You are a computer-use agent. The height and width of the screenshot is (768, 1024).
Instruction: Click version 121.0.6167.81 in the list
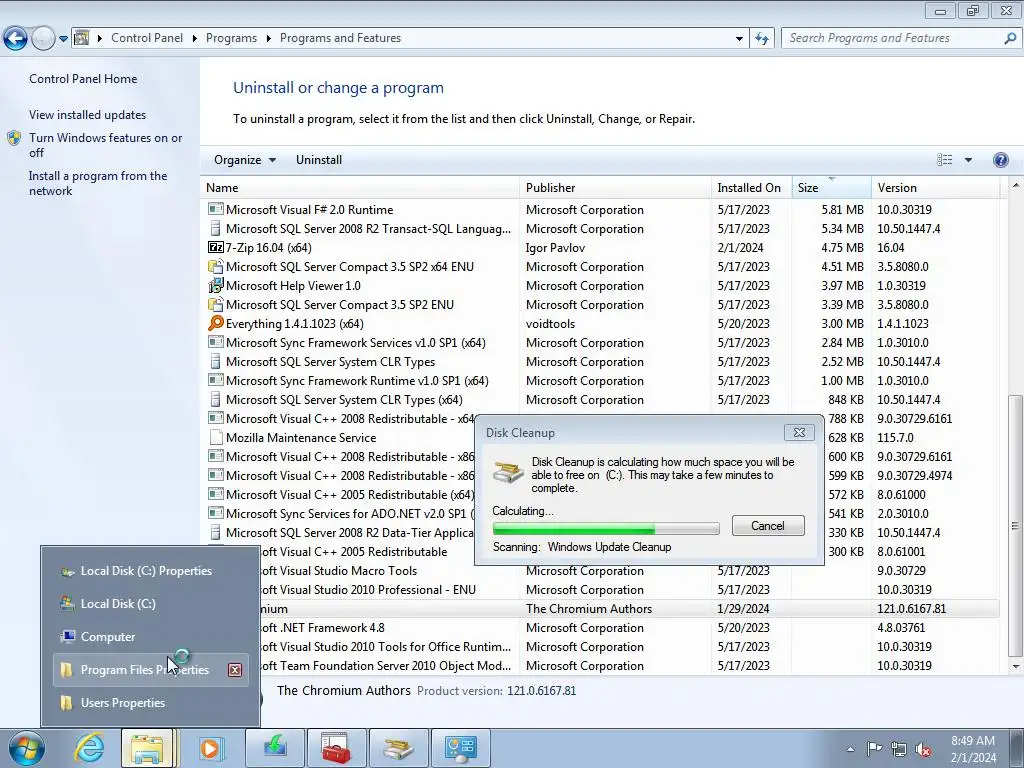coord(912,609)
